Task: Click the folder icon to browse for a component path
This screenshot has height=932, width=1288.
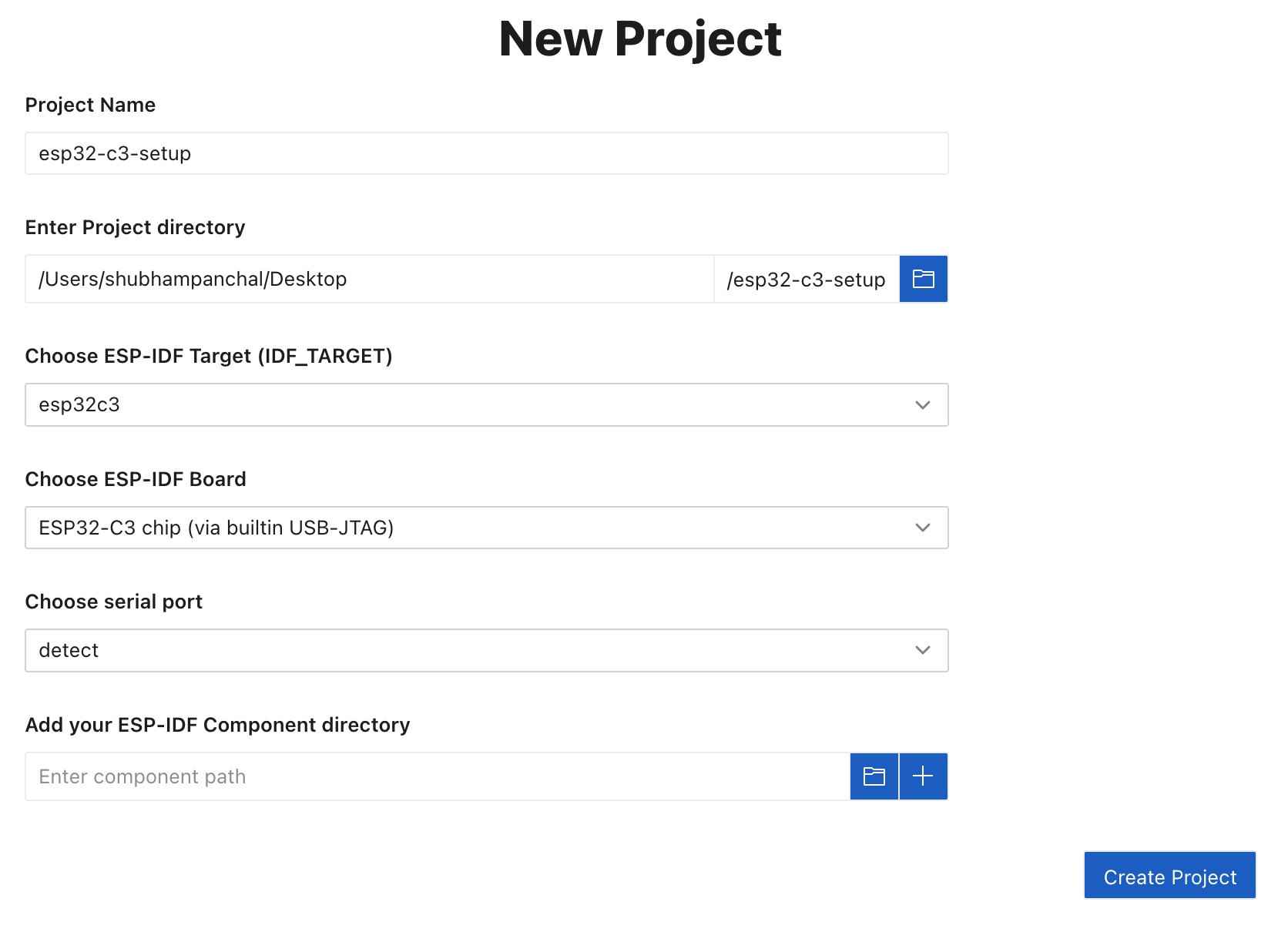Action: (874, 776)
